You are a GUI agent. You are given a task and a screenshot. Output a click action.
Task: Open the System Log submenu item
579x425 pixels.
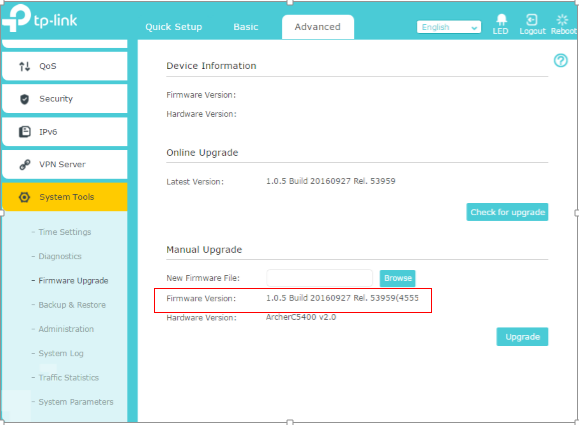coord(61,353)
